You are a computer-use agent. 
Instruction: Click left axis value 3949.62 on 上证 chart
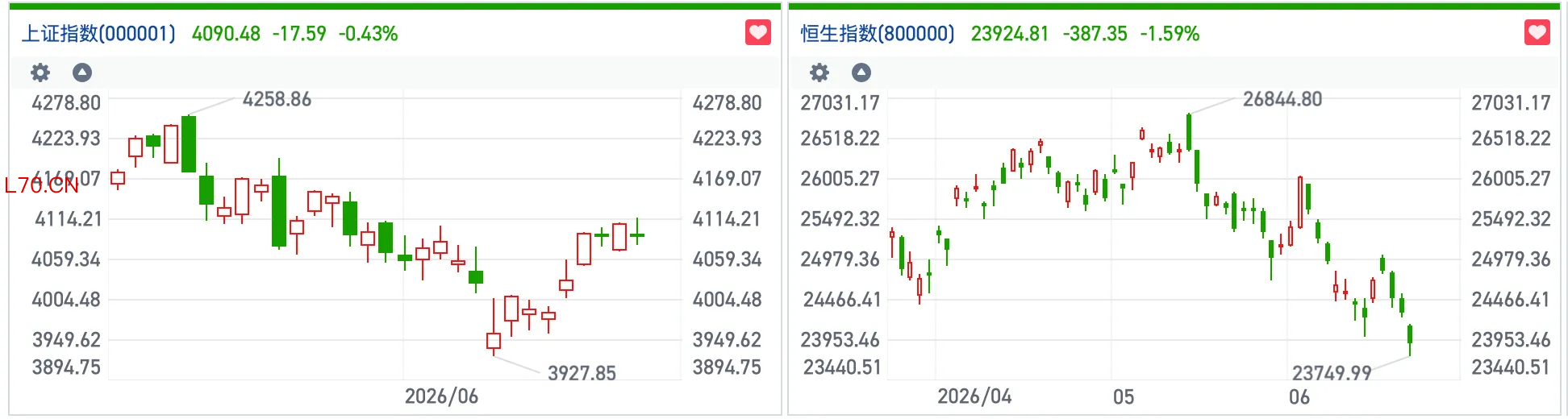[66, 340]
